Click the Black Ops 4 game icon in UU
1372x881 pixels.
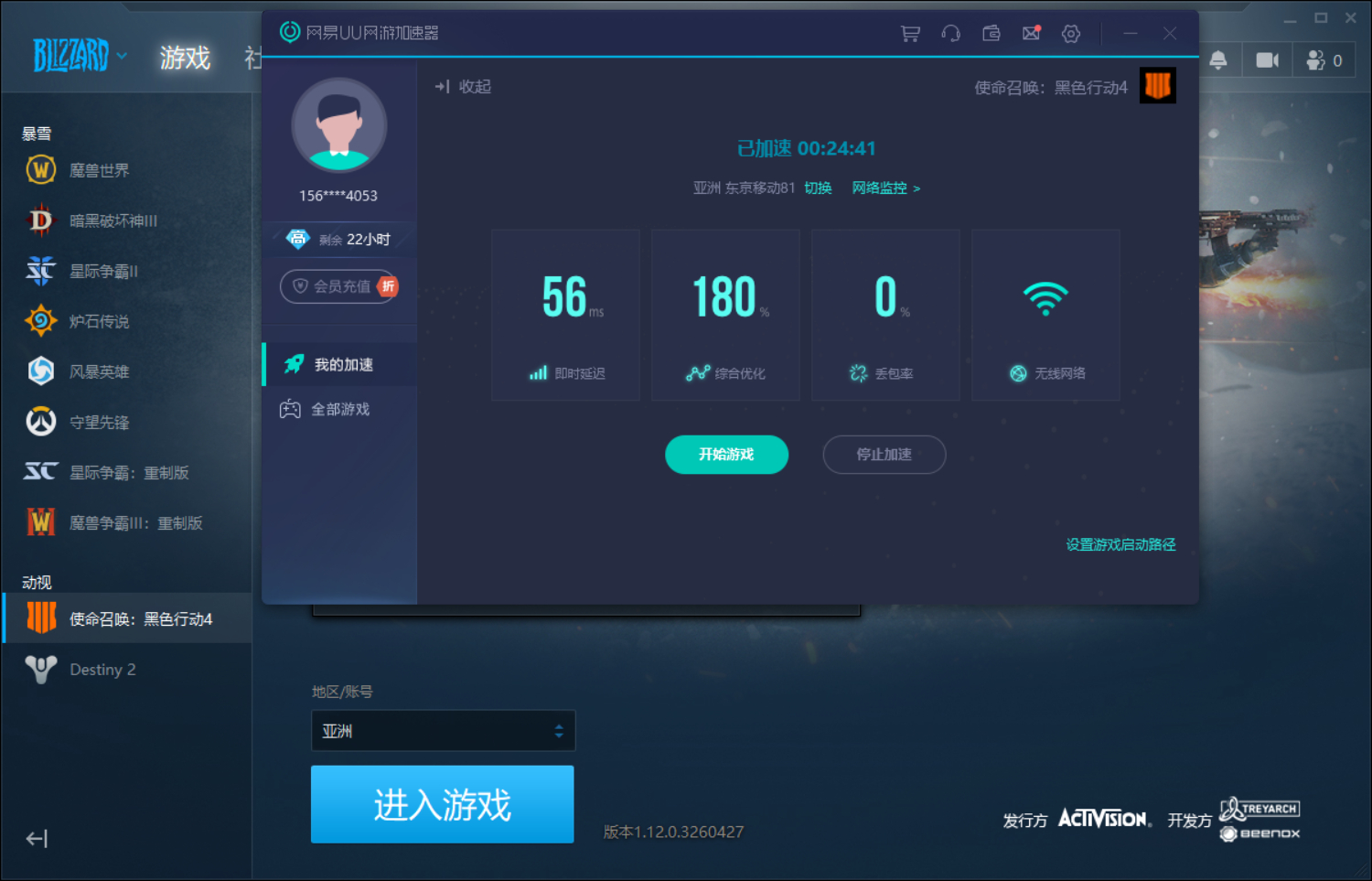[x=1157, y=86]
